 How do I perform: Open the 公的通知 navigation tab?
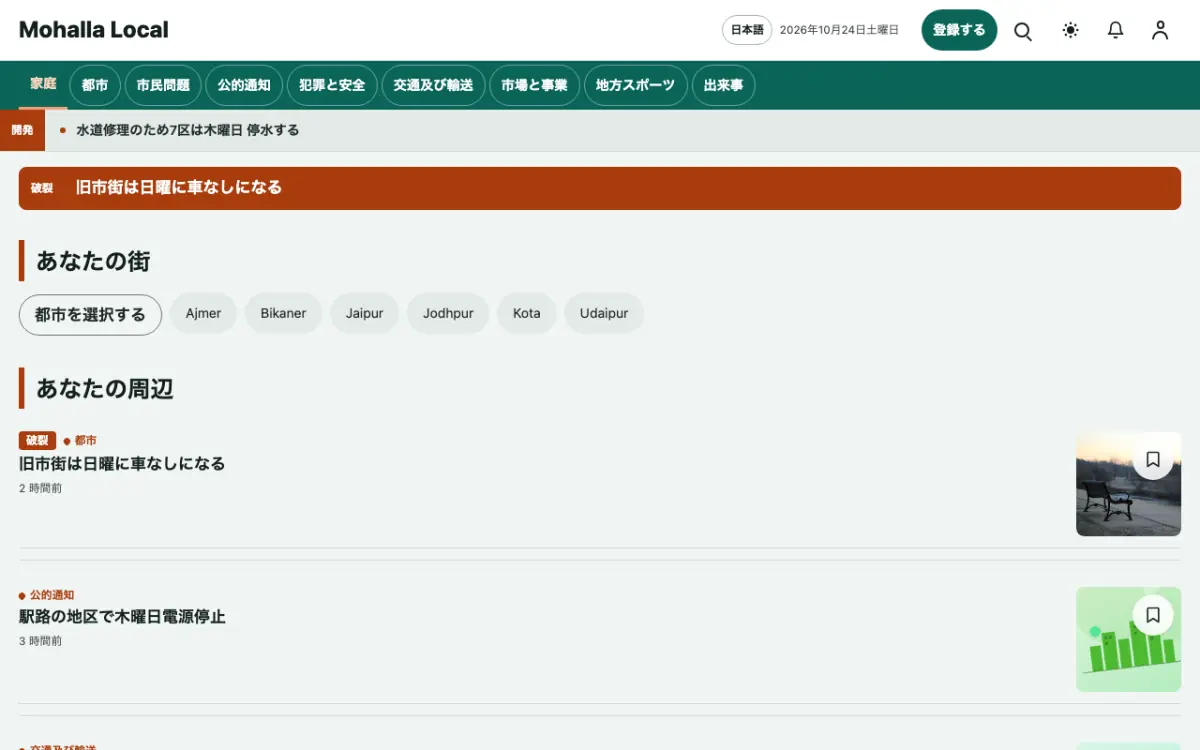point(244,85)
